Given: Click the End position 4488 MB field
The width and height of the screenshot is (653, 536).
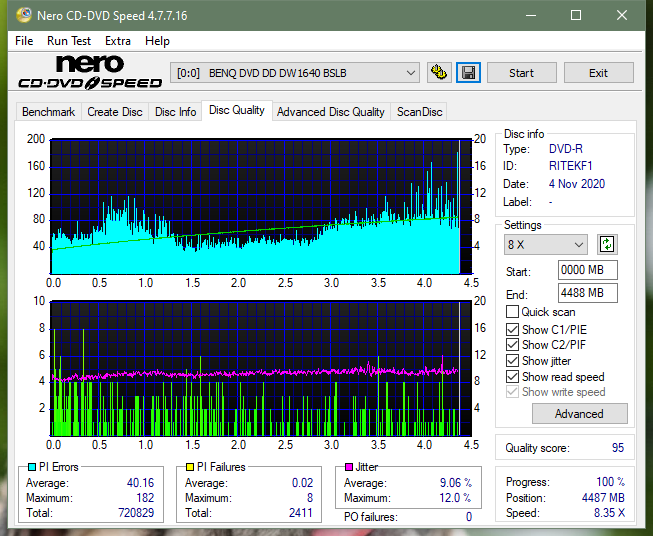Looking at the screenshot, I should coord(587,293).
